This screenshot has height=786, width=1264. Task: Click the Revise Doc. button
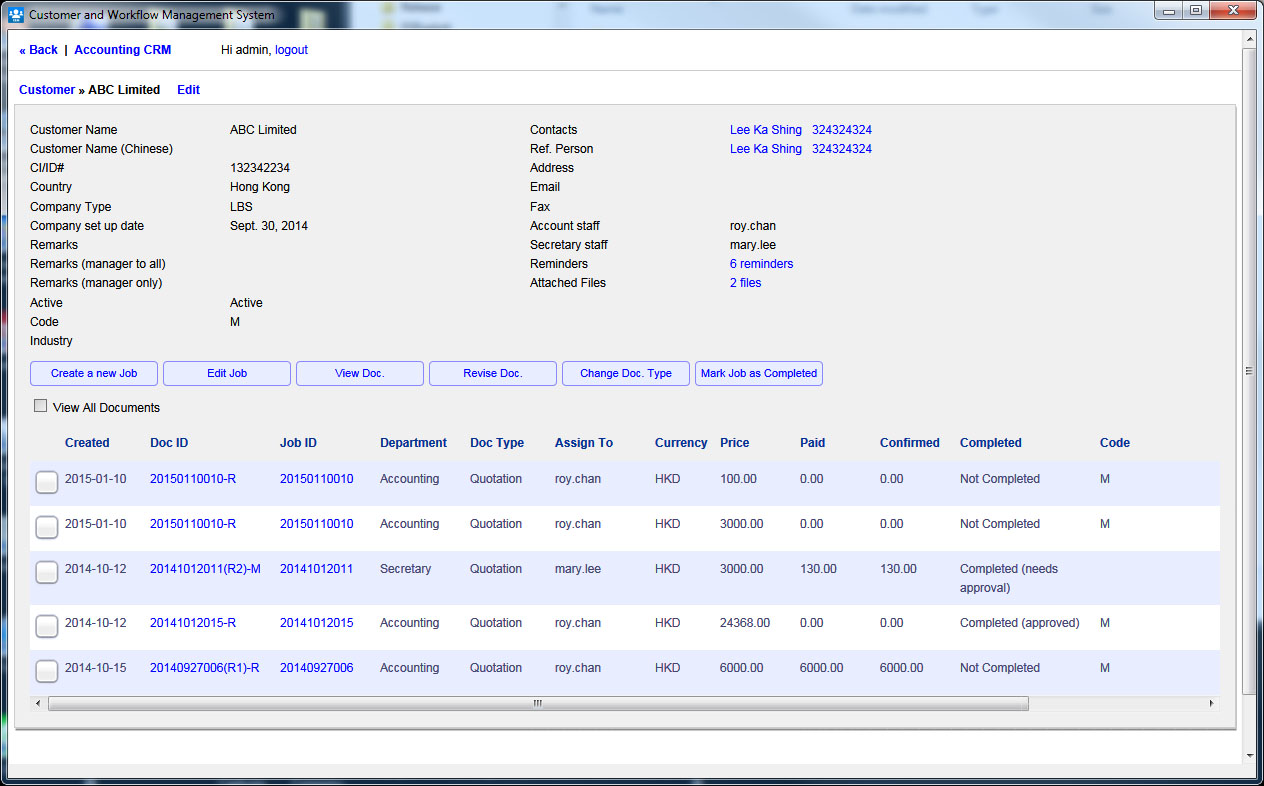pos(493,373)
